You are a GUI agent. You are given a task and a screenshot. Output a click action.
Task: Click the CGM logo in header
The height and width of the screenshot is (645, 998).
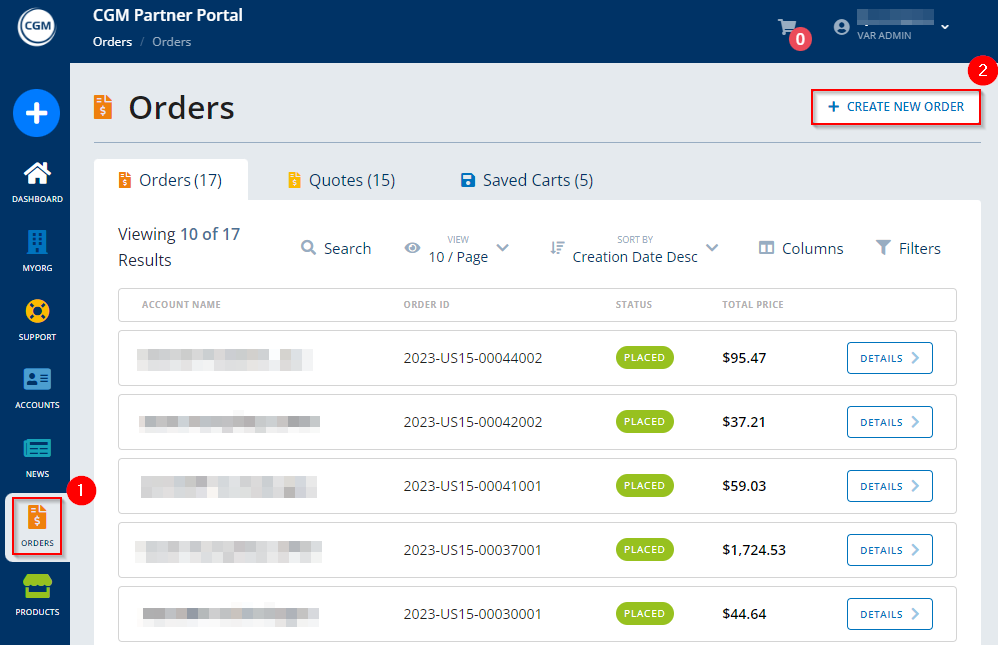36,28
